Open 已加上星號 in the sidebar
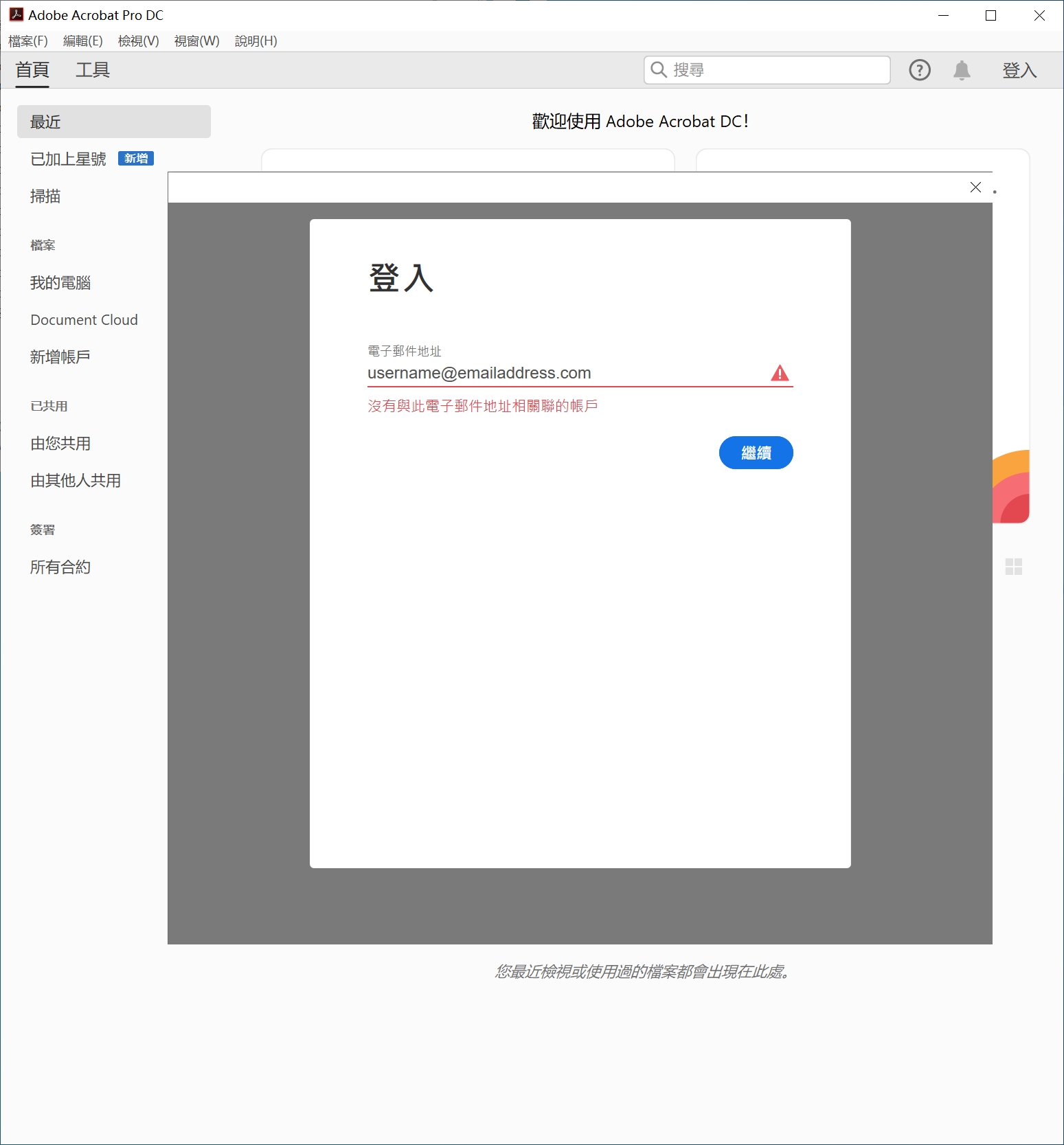The height and width of the screenshot is (1145, 1064). [x=69, y=159]
